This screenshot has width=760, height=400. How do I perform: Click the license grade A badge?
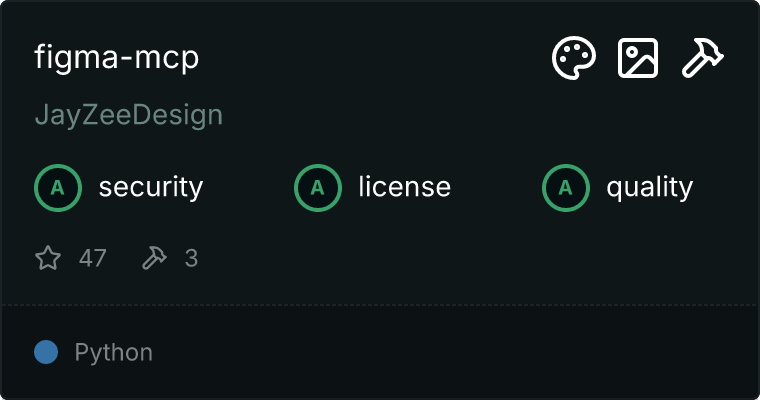tap(318, 188)
